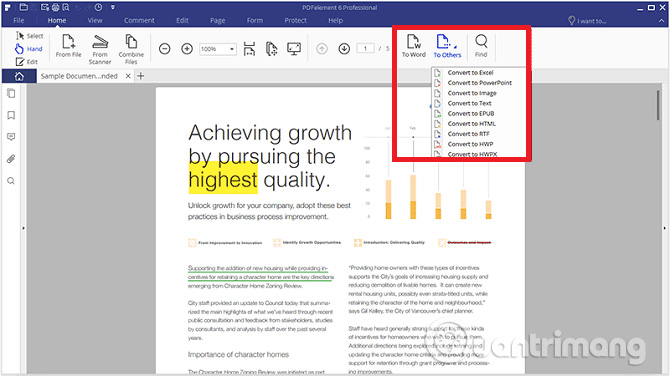Click the vertical scrollbar thumb

click(658, 105)
